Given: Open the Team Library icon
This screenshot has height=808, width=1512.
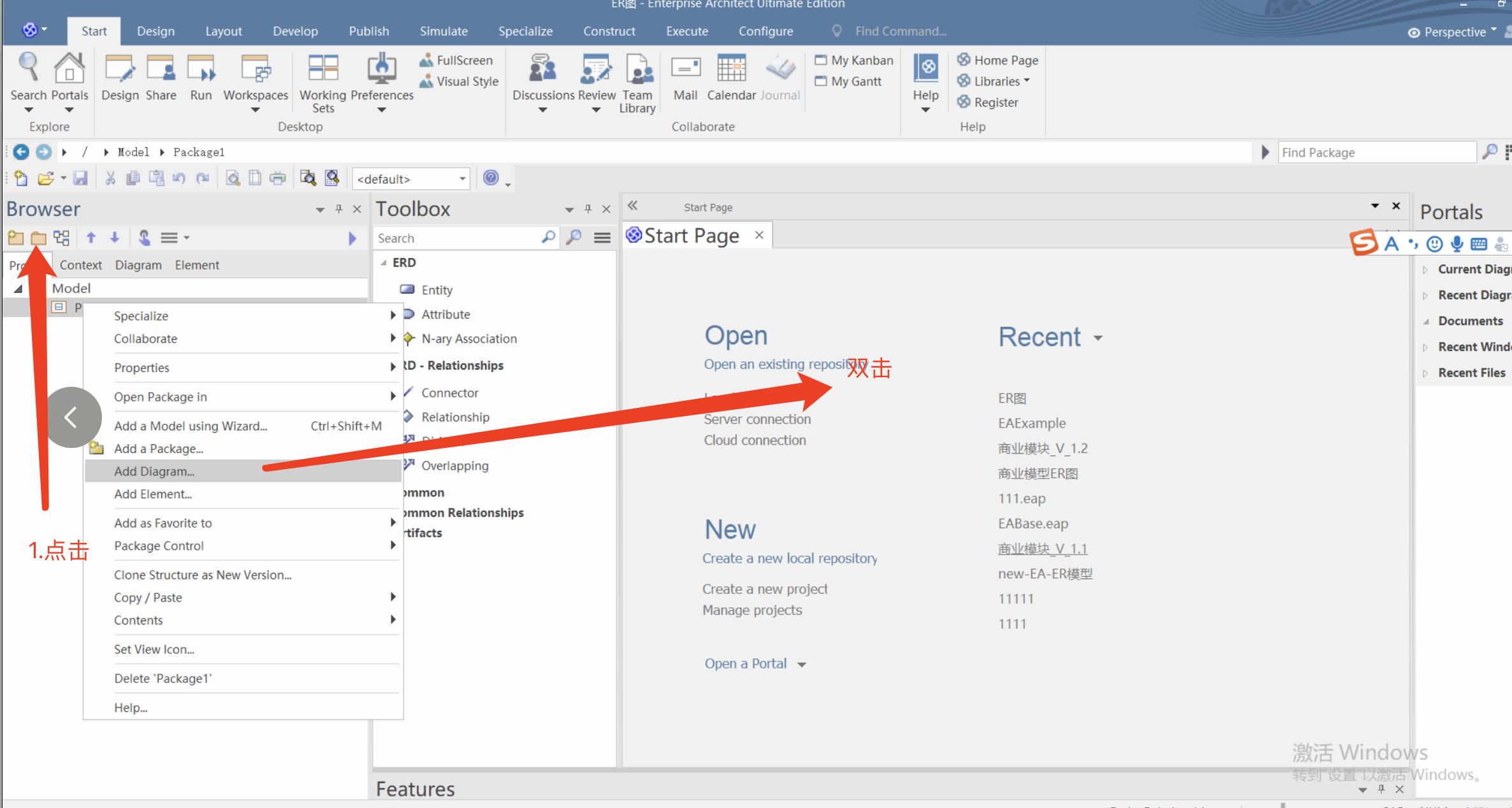Looking at the screenshot, I should point(639,68).
